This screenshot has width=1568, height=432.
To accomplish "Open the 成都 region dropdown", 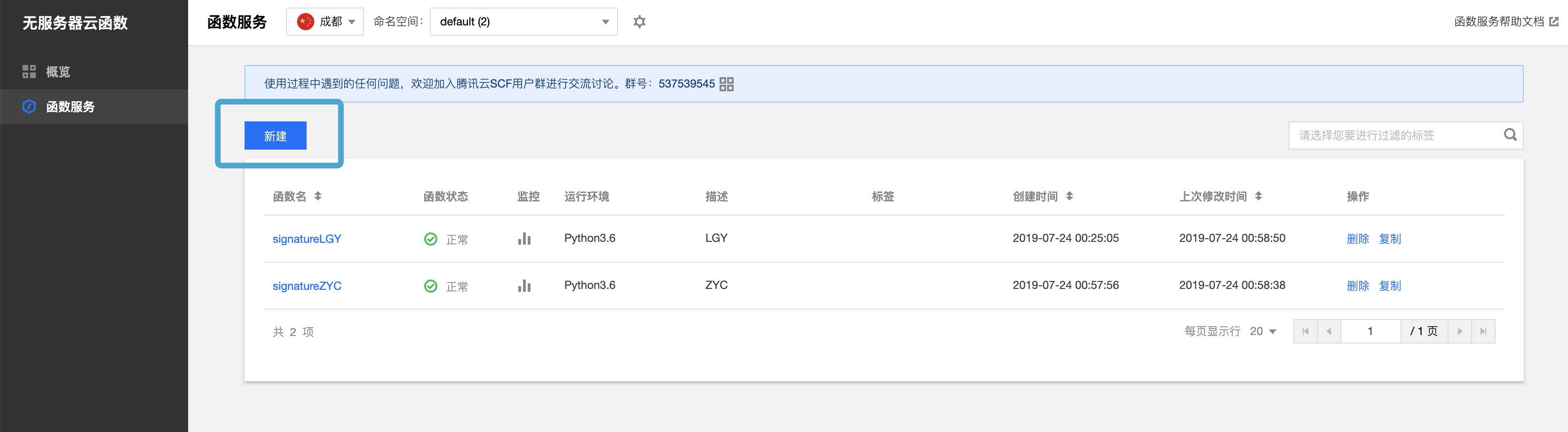I will (x=325, y=22).
